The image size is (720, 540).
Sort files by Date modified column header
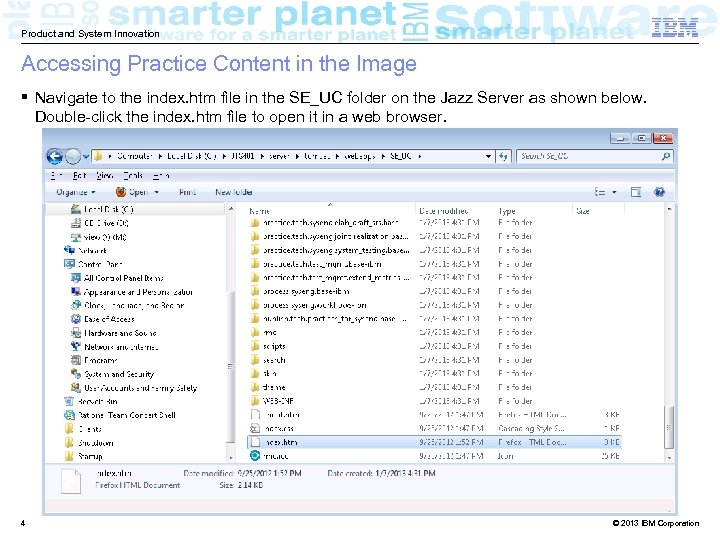tap(444, 211)
